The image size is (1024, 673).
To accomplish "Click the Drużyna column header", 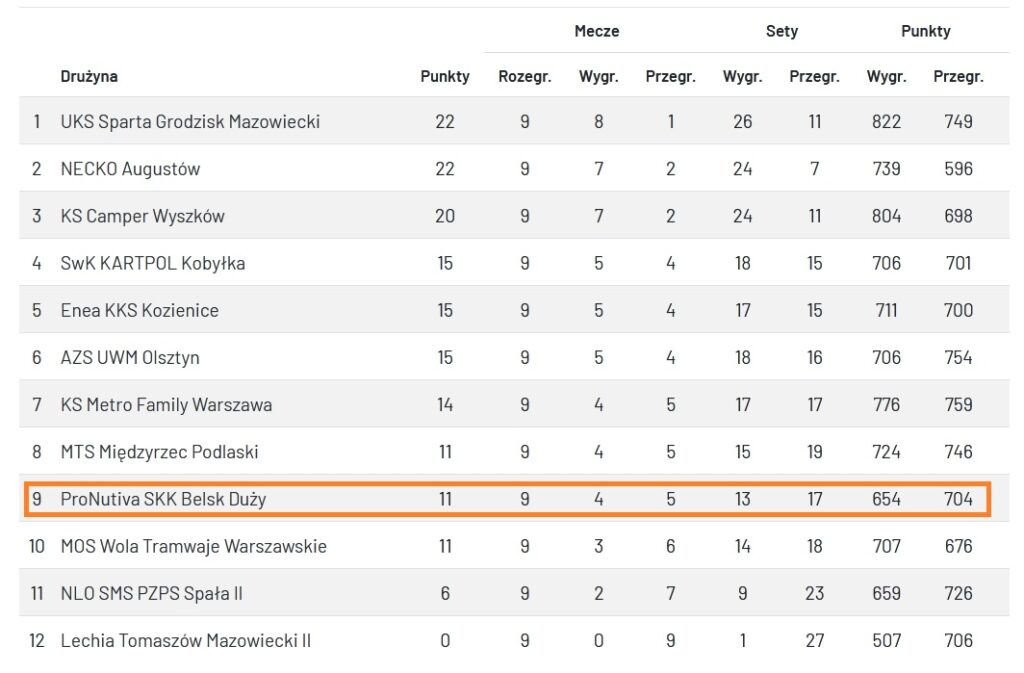I will click(89, 76).
